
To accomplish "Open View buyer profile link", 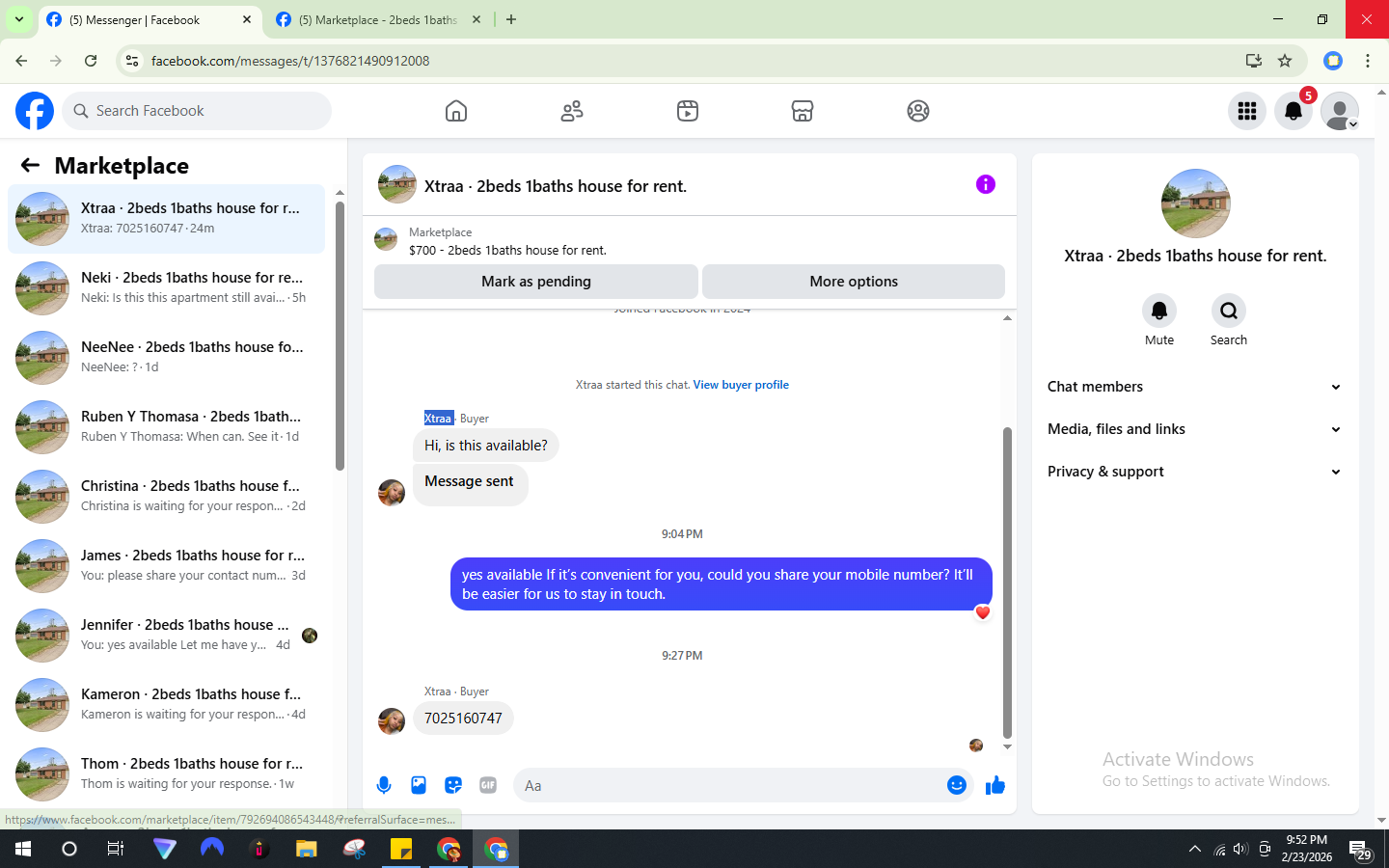I will [741, 385].
